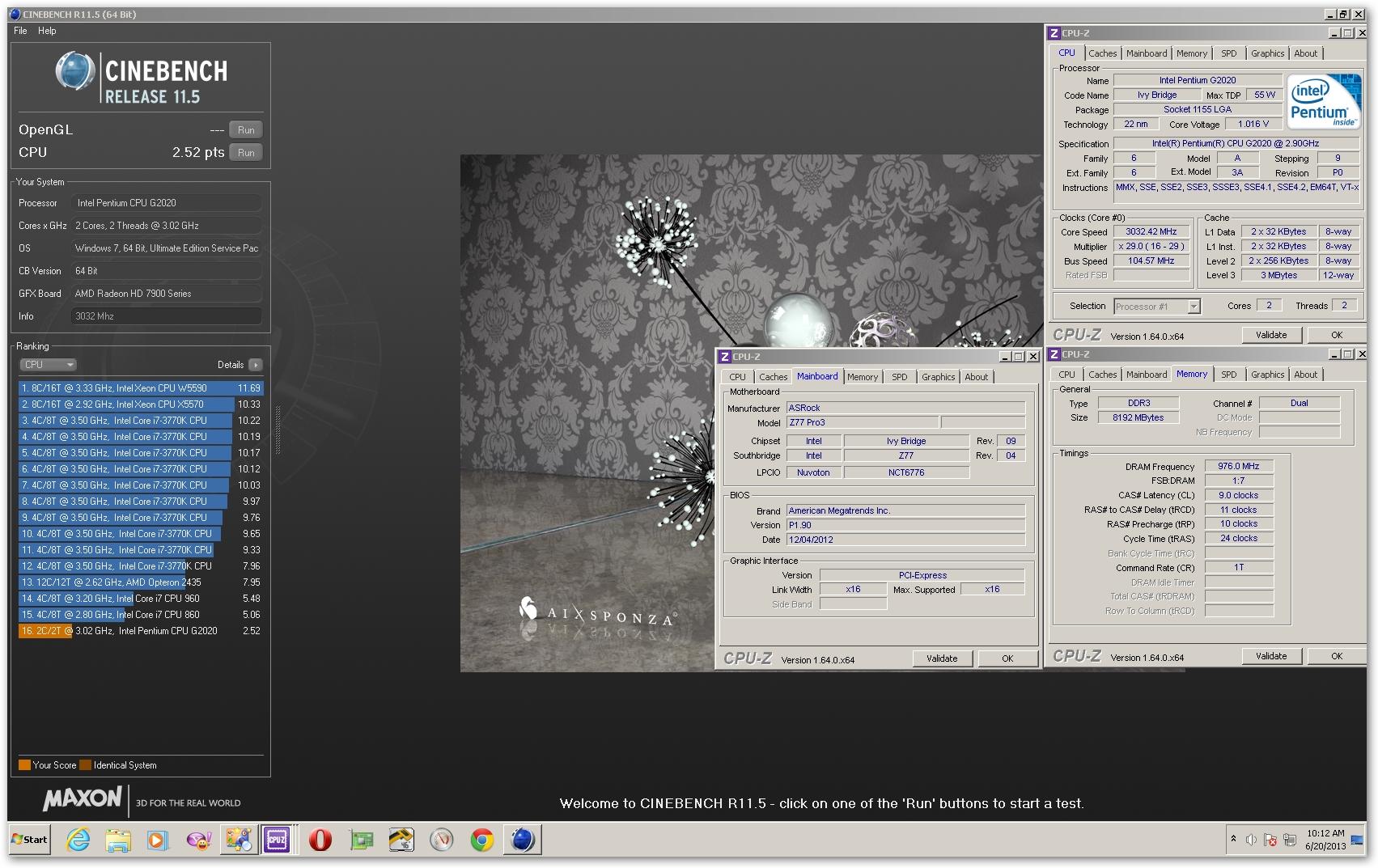Switch to Cinebench sphere taskbar button

[523, 840]
